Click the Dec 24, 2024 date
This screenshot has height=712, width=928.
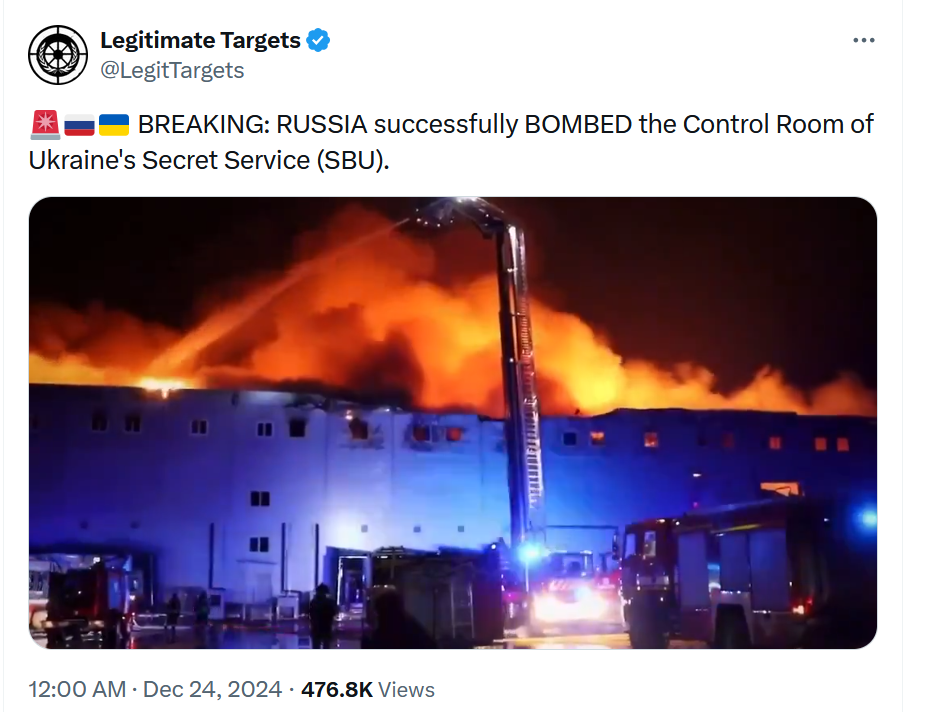point(212,690)
